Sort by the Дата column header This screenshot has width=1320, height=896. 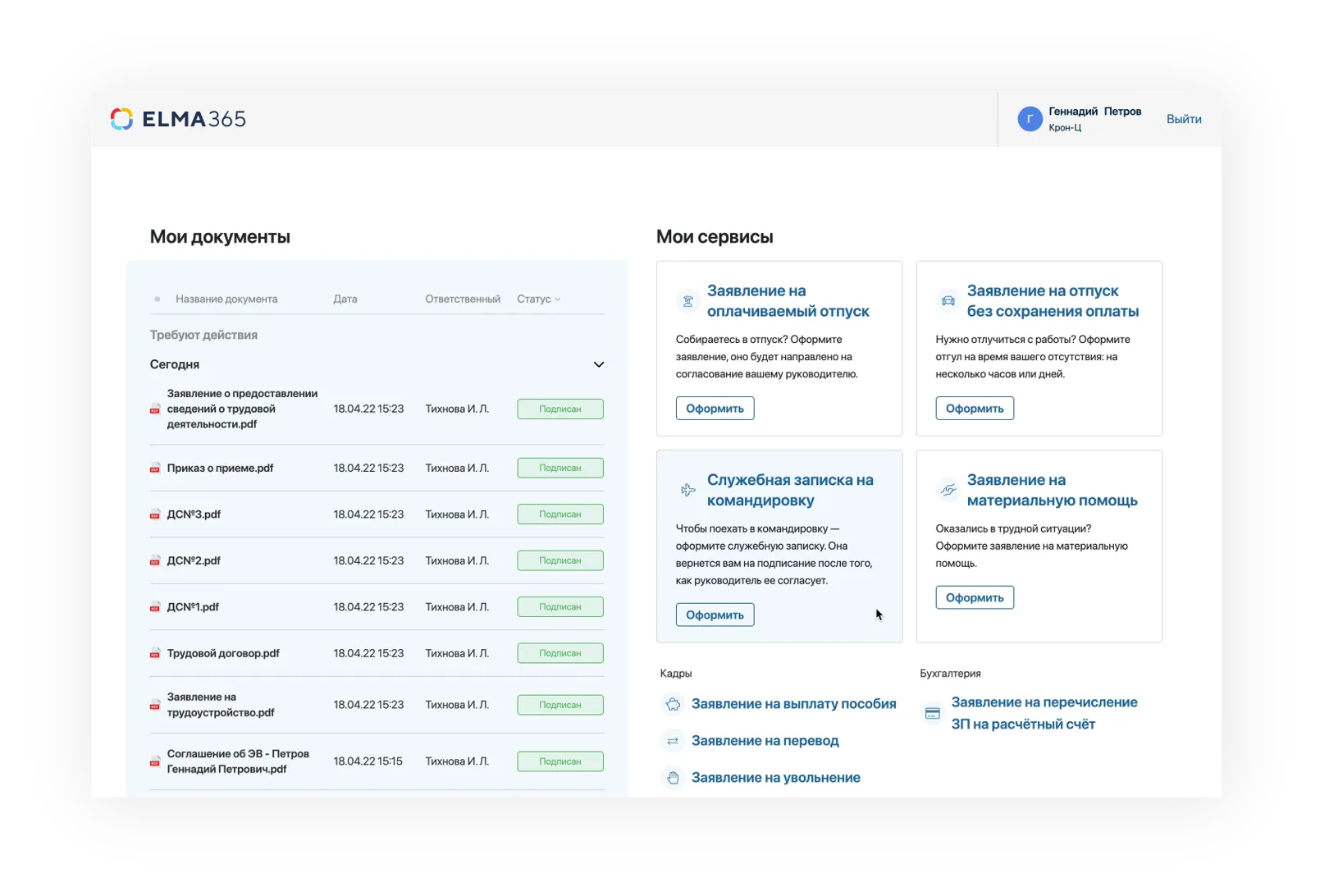[345, 299]
